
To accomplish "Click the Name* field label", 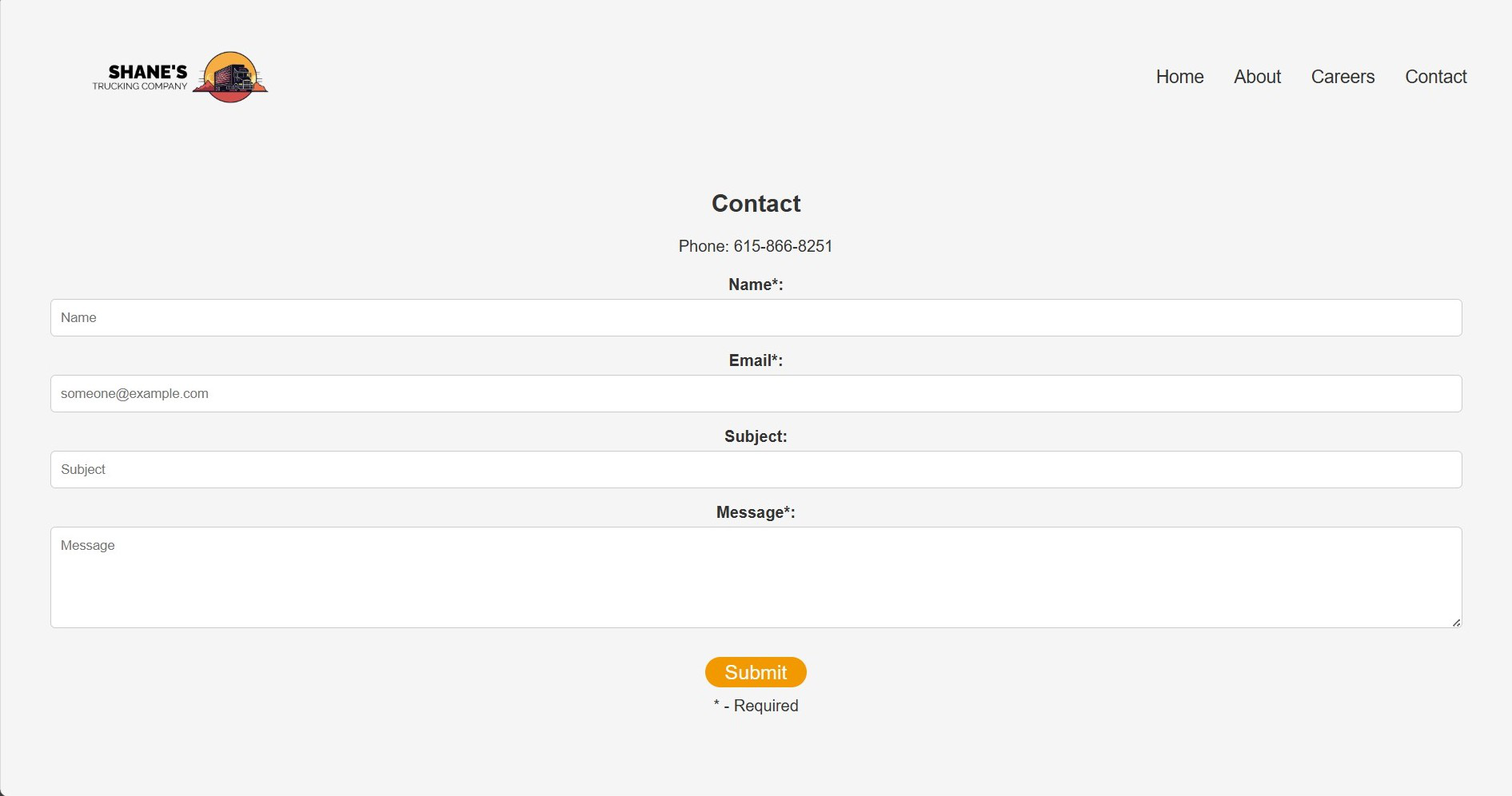I will pyautogui.click(x=756, y=285).
